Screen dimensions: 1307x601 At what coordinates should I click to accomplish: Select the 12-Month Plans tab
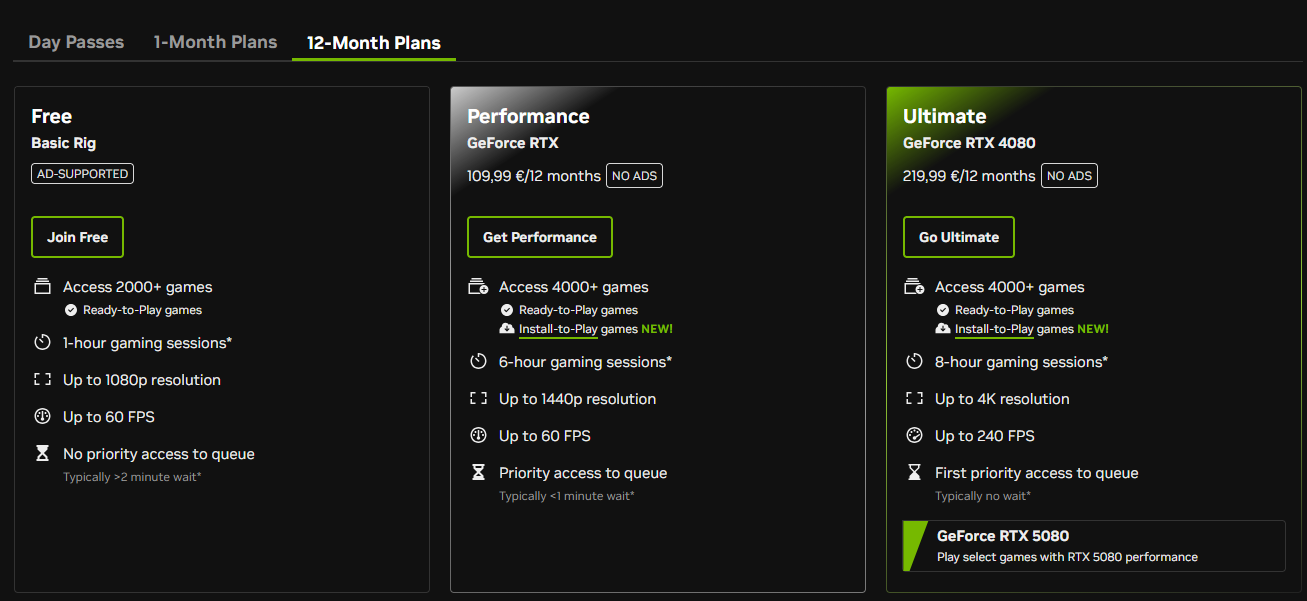(373, 43)
